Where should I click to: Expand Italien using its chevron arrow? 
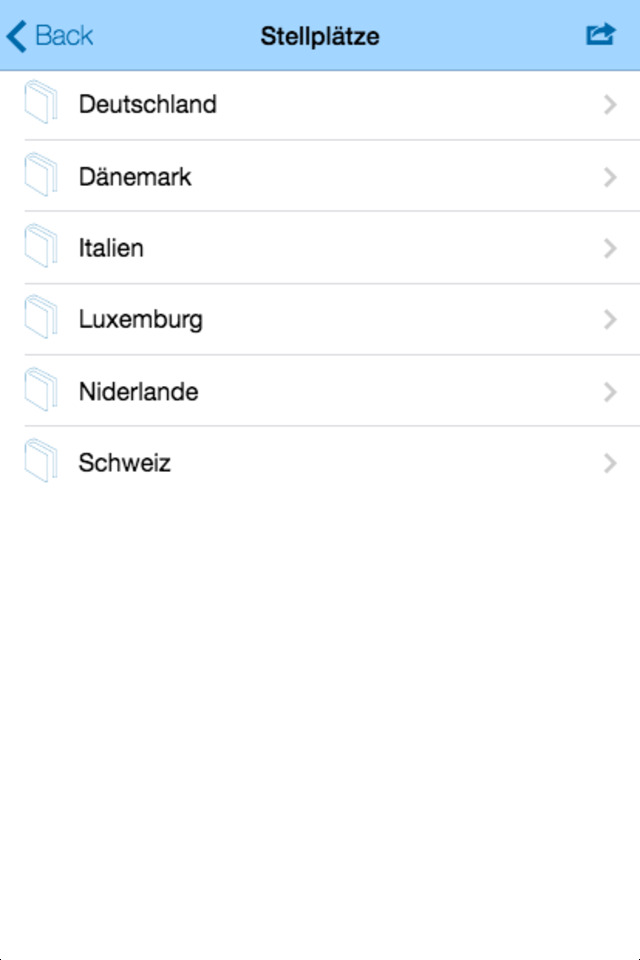point(610,248)
